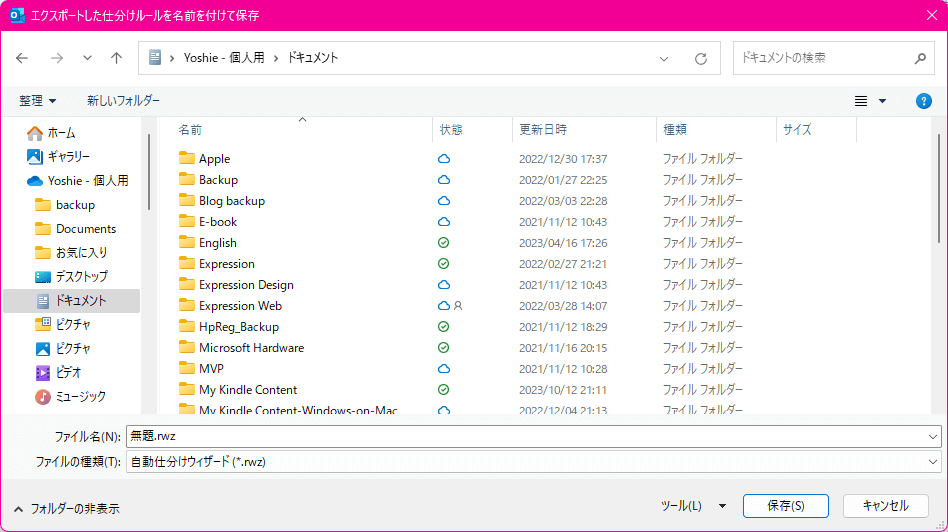Open recent locations dropdown chevron

(88, 58)
